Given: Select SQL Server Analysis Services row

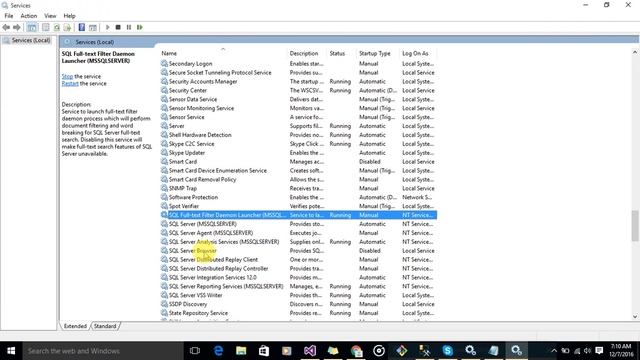Looking at the screenshot, I should coord(298,242).
